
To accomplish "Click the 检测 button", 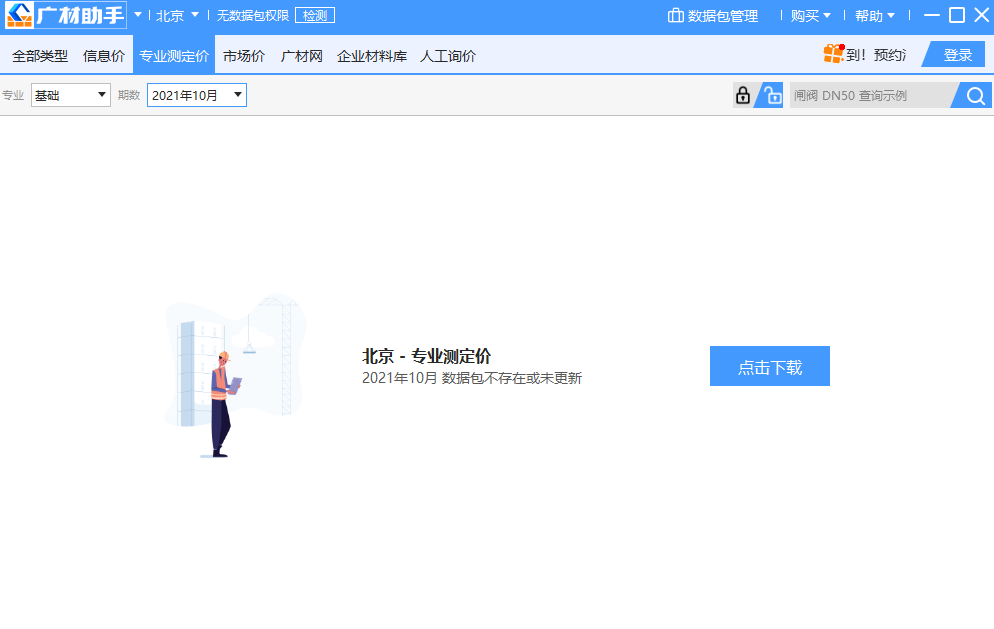I will (315, 16).
